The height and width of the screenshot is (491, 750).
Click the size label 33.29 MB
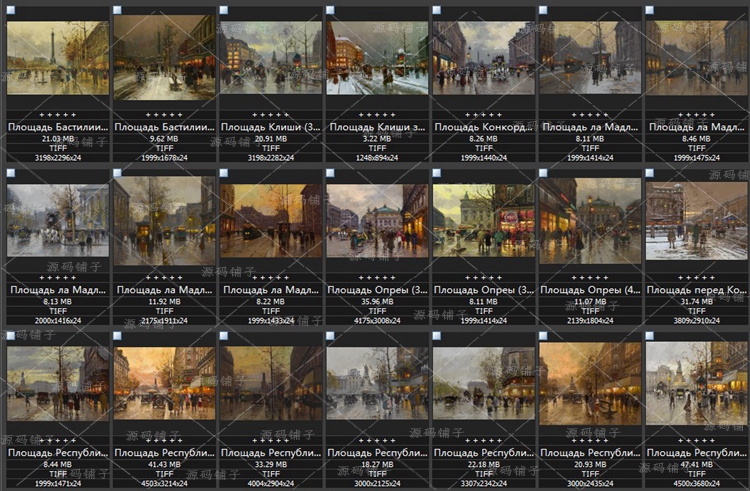pos(271,464)
